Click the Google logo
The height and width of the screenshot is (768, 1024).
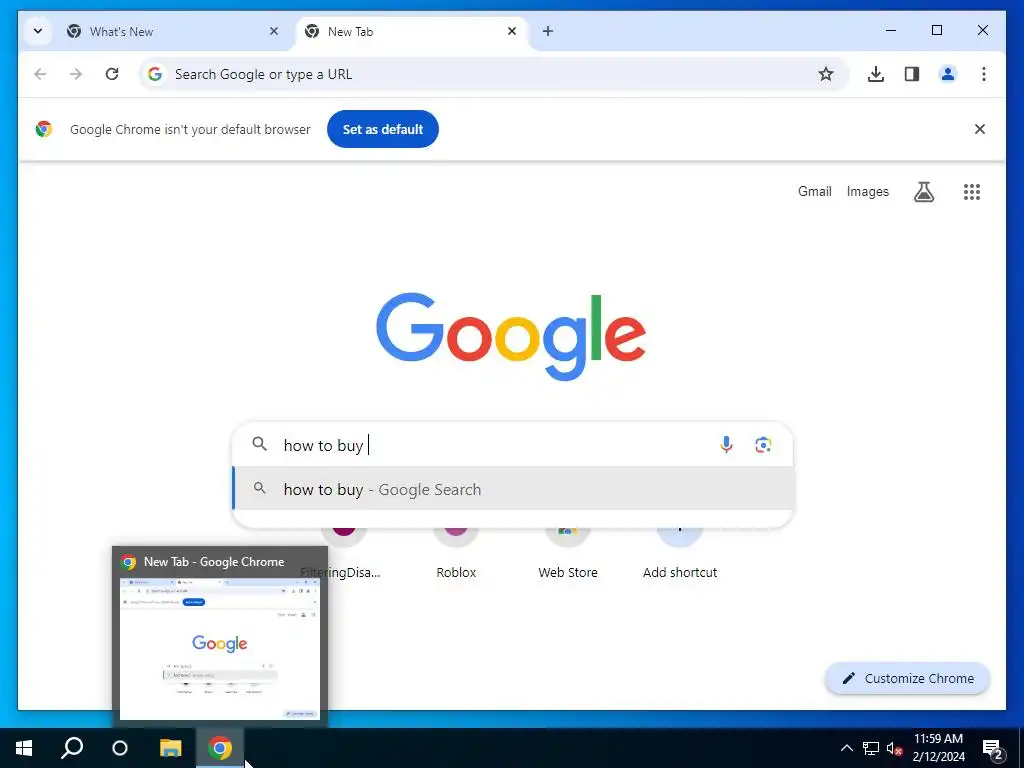511,336
